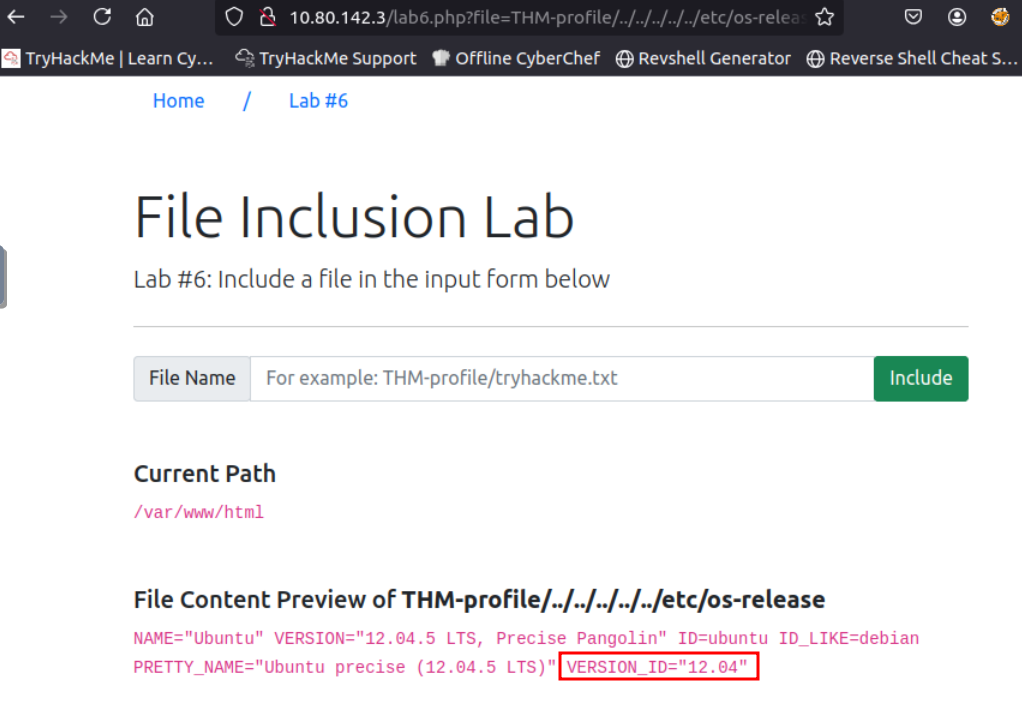This screenshot has width=1022, height=717.
Task: Open the Pocket save icon
Action: pyautogui.click(x=913, y=17)
